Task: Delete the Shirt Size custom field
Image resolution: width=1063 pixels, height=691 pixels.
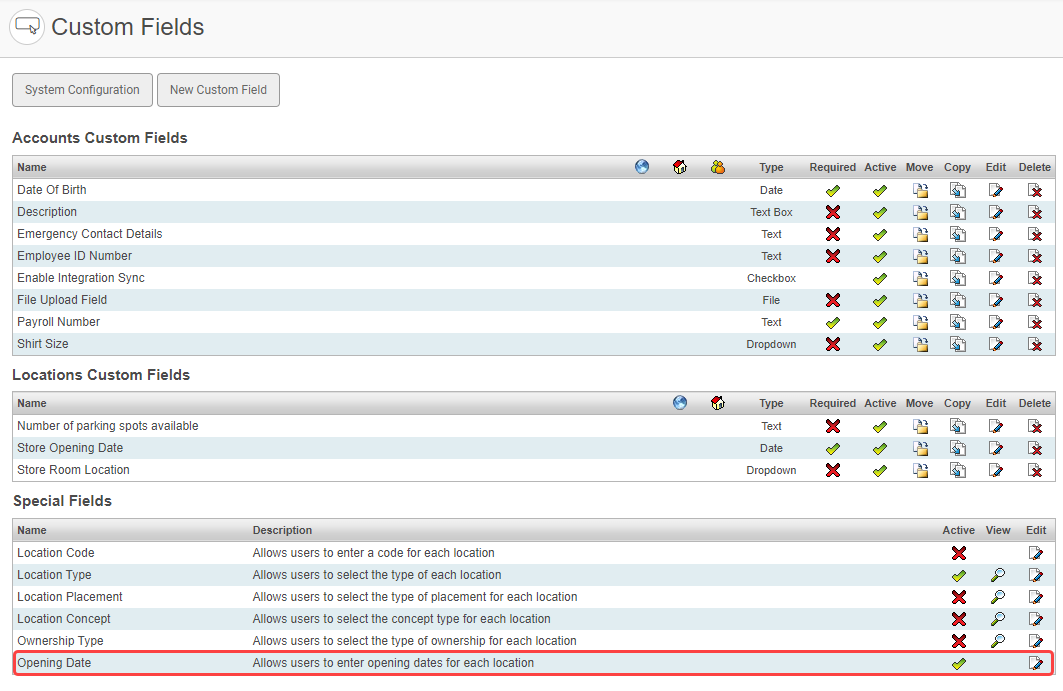Action: coord(1035,344)
